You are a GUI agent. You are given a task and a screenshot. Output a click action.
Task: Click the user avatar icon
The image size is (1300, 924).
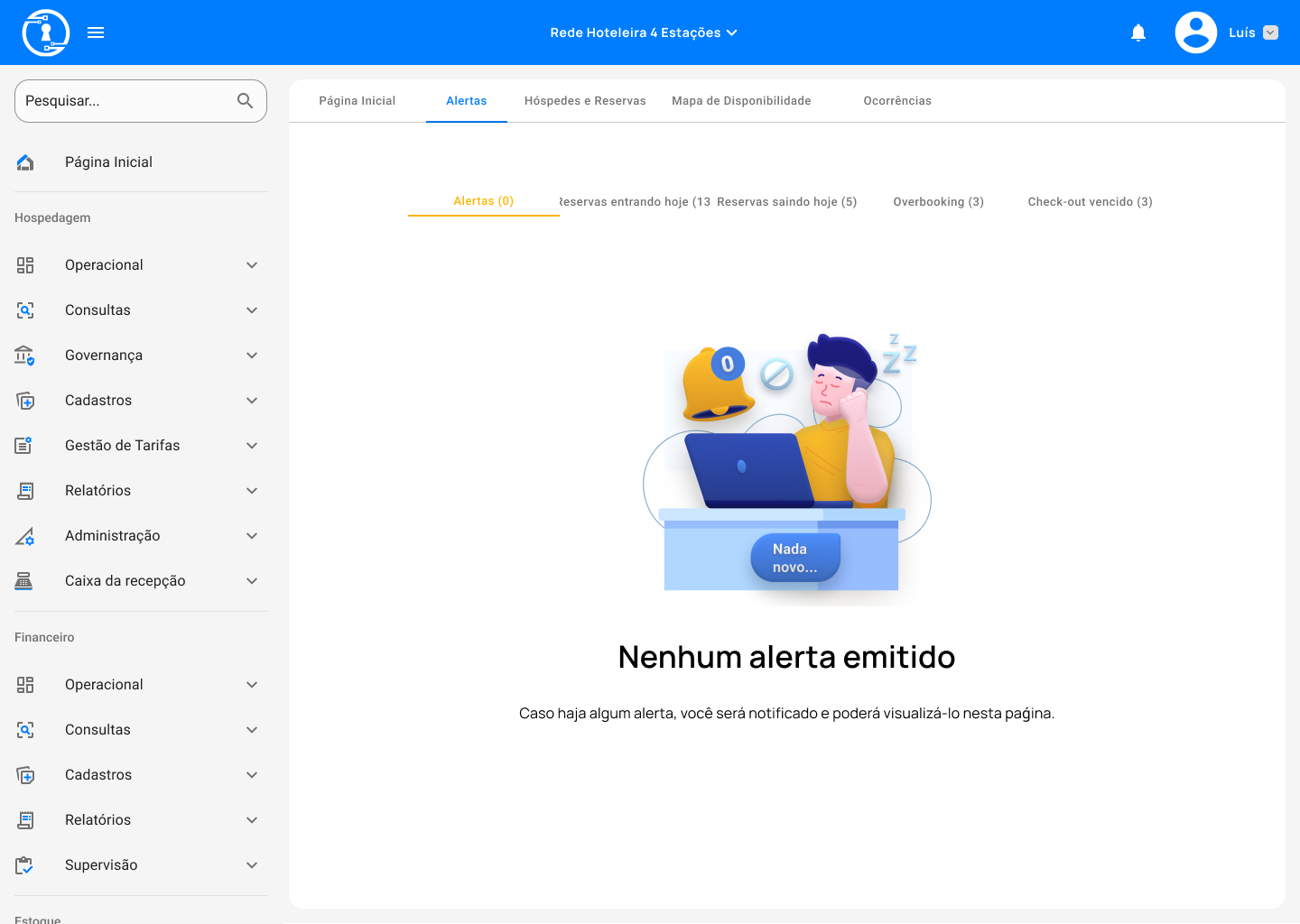tap(1195, 32)
